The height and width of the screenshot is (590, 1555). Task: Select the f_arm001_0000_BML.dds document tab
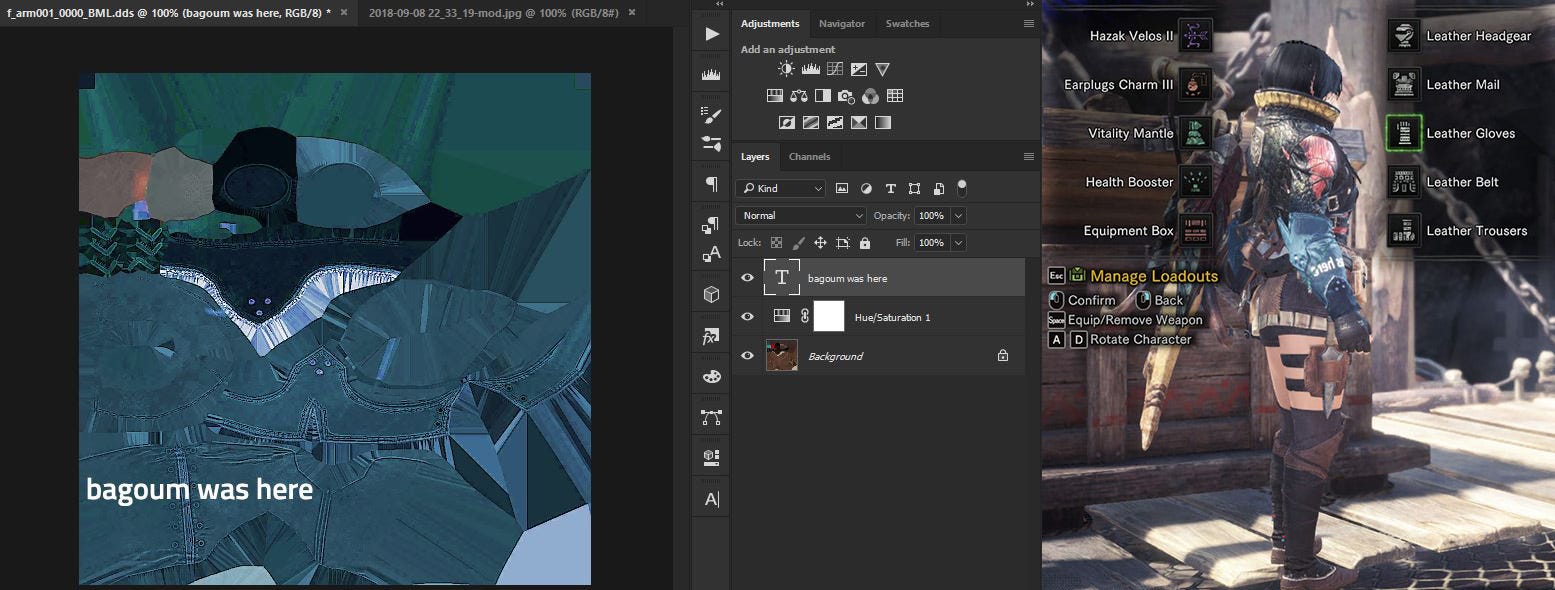[x=168, y=12]
